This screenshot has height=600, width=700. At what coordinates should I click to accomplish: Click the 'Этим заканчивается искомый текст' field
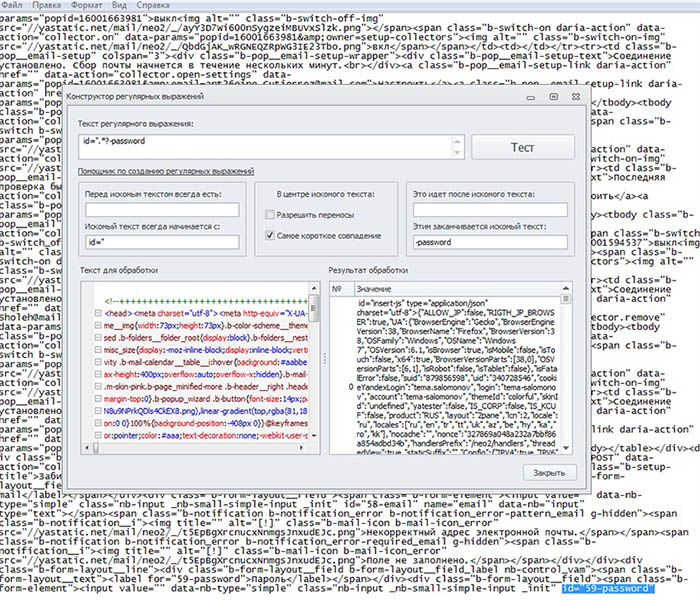coord(490,242)
